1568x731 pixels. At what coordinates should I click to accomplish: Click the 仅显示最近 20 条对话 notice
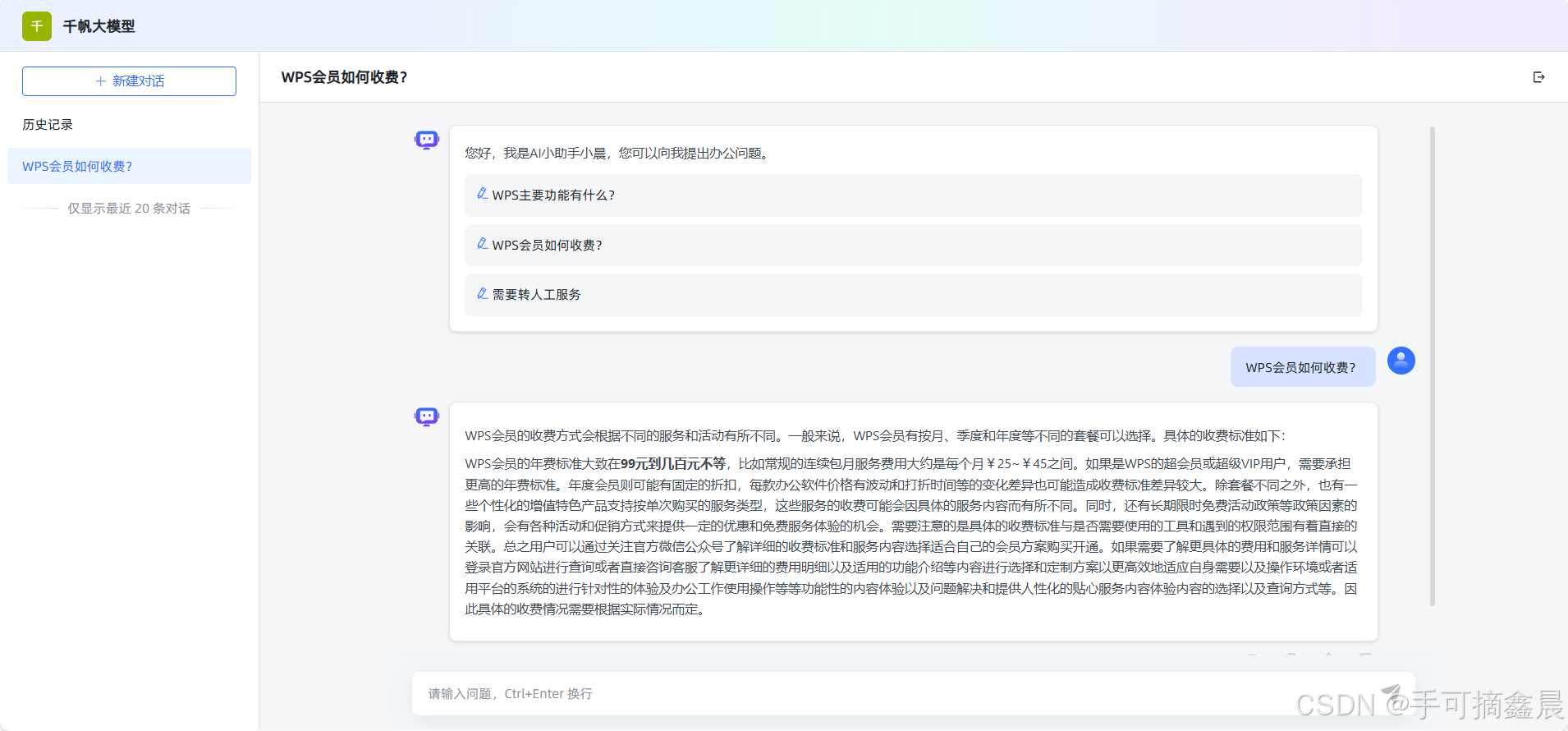(x=129, y=208)
